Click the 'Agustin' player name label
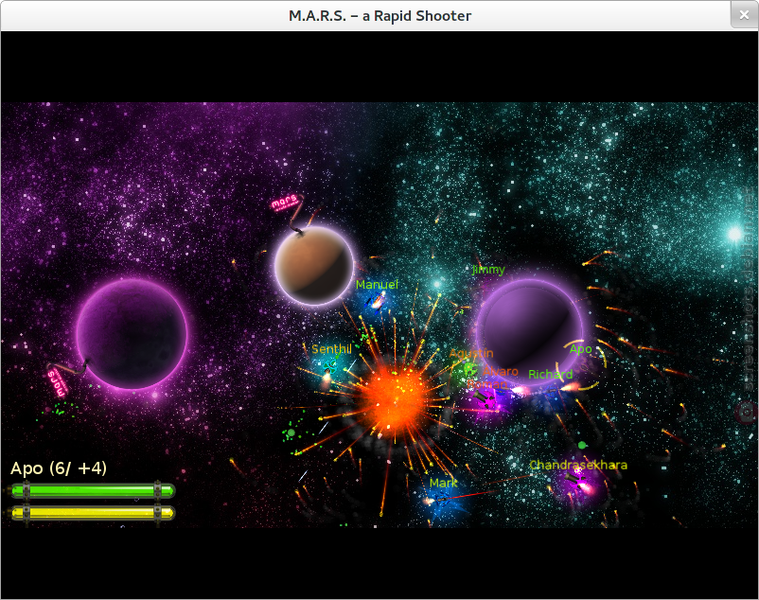 click(x=471, y=353)
